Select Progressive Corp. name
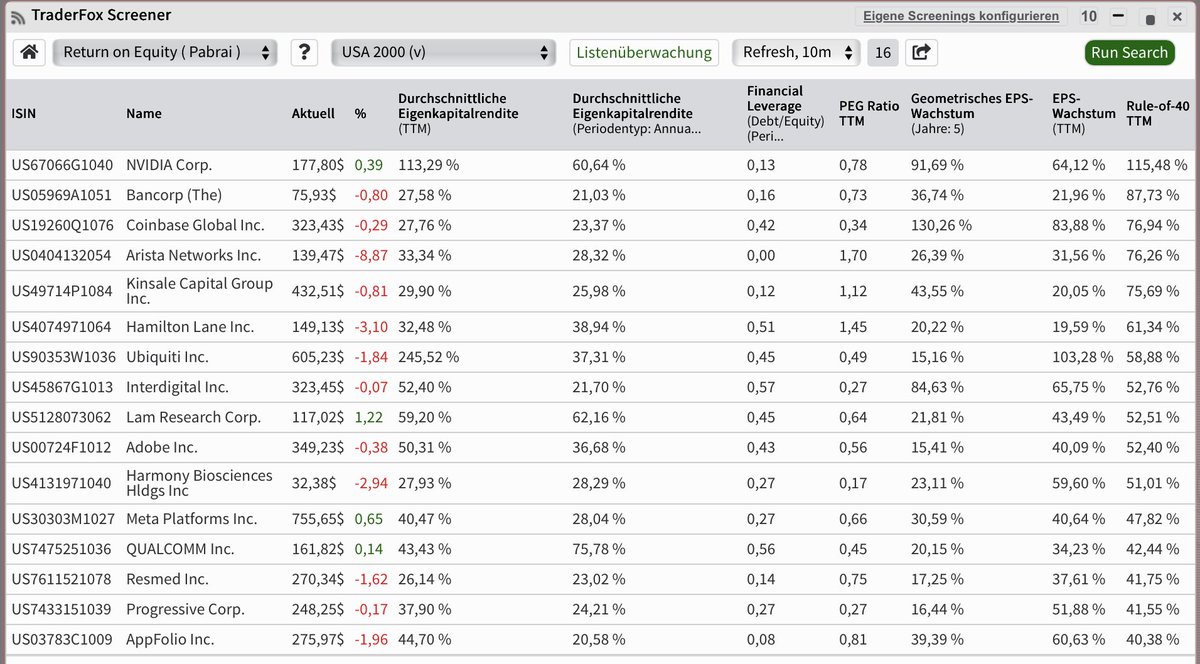1200x664 pixels. pos(185,609)
